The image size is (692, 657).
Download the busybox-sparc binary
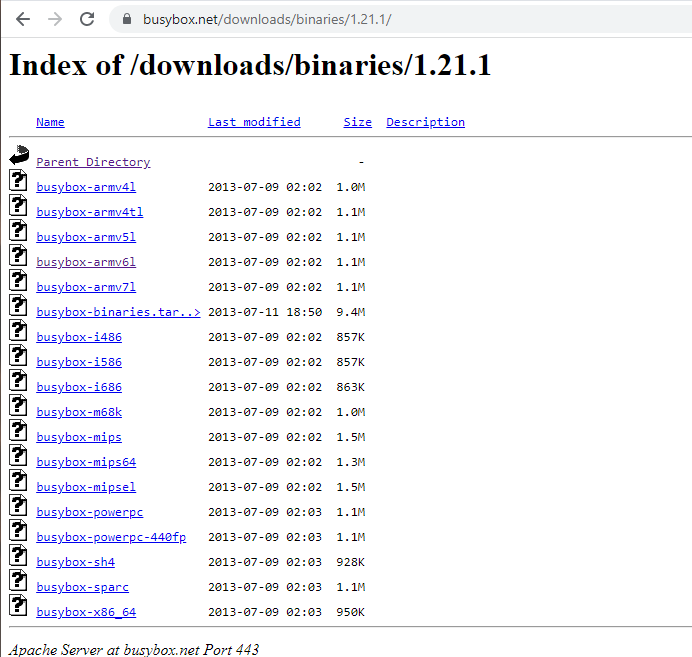[82, 587]
